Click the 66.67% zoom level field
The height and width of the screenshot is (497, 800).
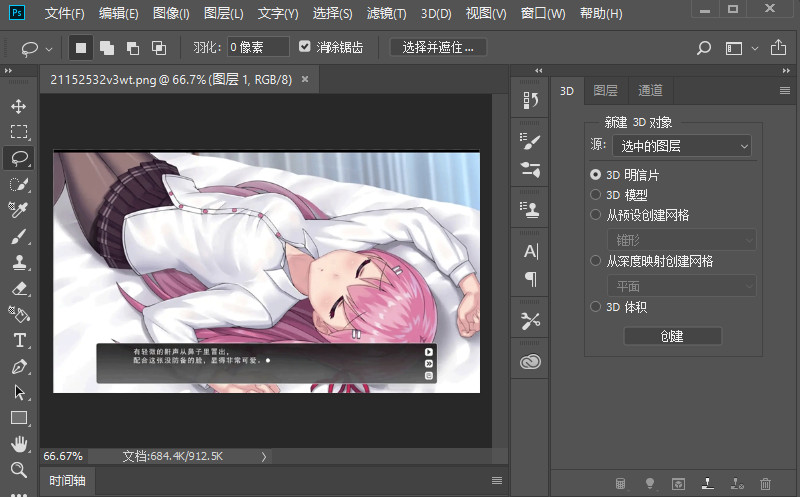pyautogui.click(x=63, y=456)
